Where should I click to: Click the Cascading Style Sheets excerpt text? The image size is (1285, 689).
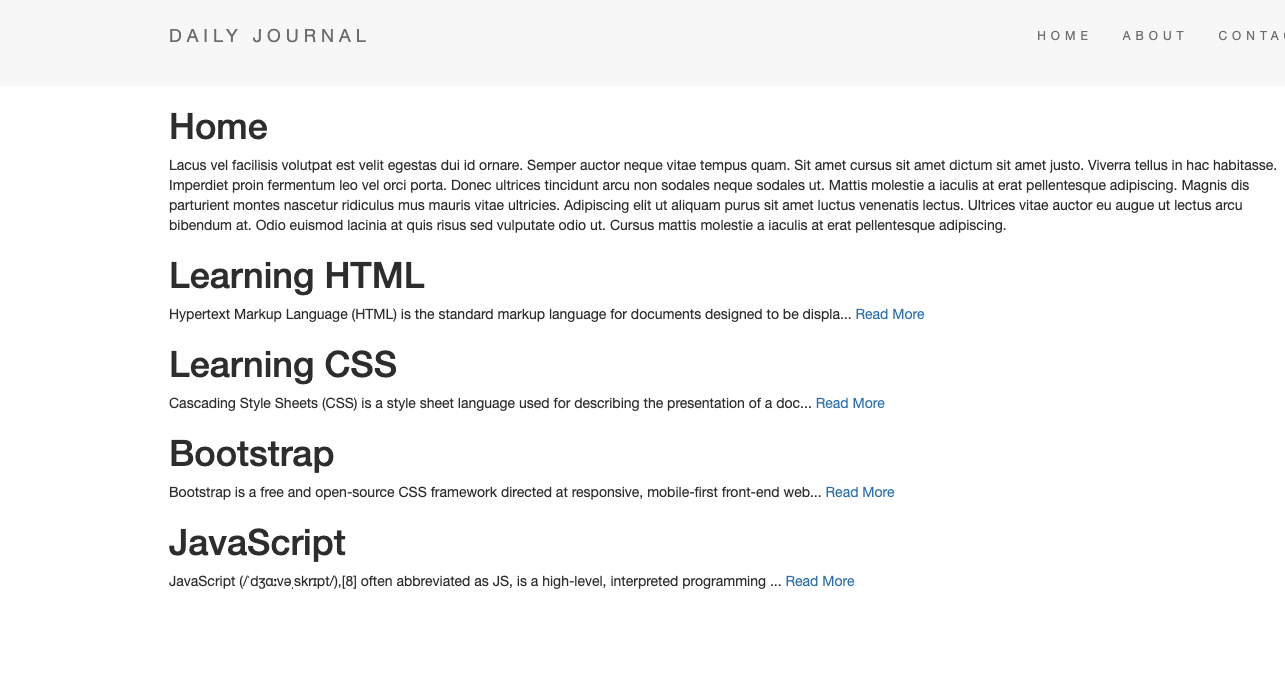pyautogui.click(x=480, y=403)
